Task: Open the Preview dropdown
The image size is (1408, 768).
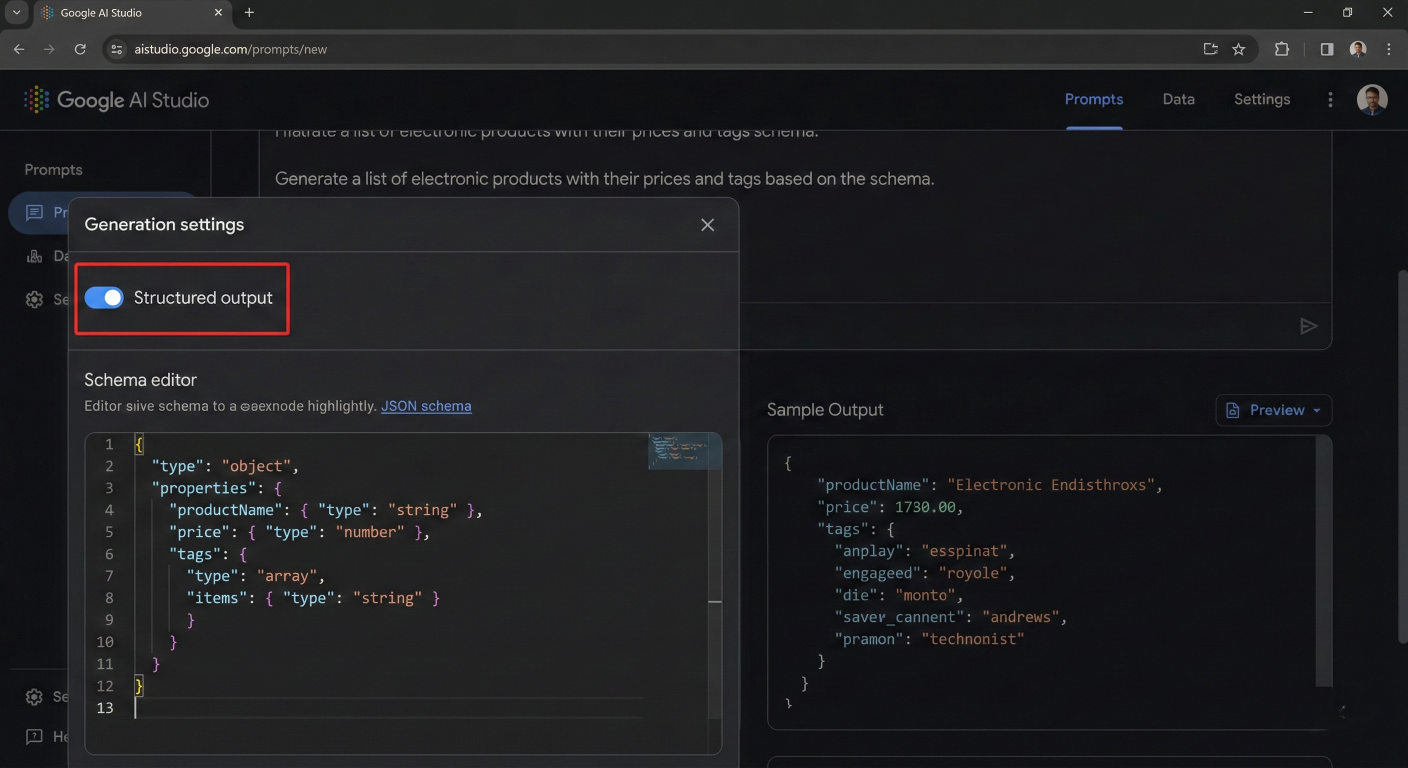Action: [1273, 410]
